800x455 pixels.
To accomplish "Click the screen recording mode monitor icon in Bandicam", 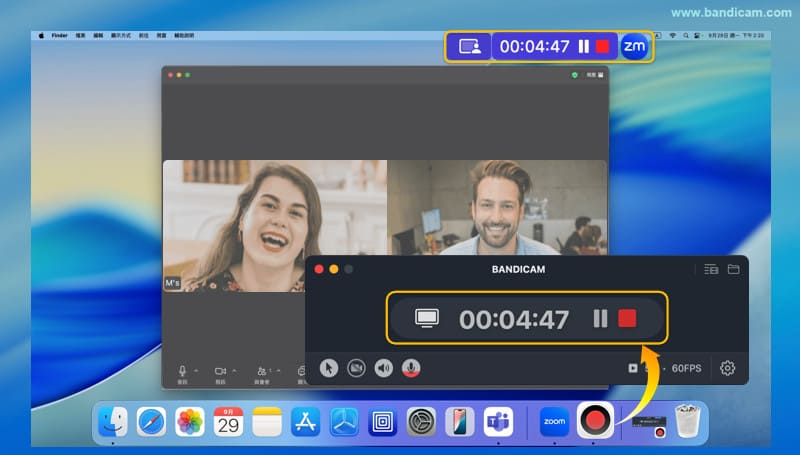I will point(427,318).
